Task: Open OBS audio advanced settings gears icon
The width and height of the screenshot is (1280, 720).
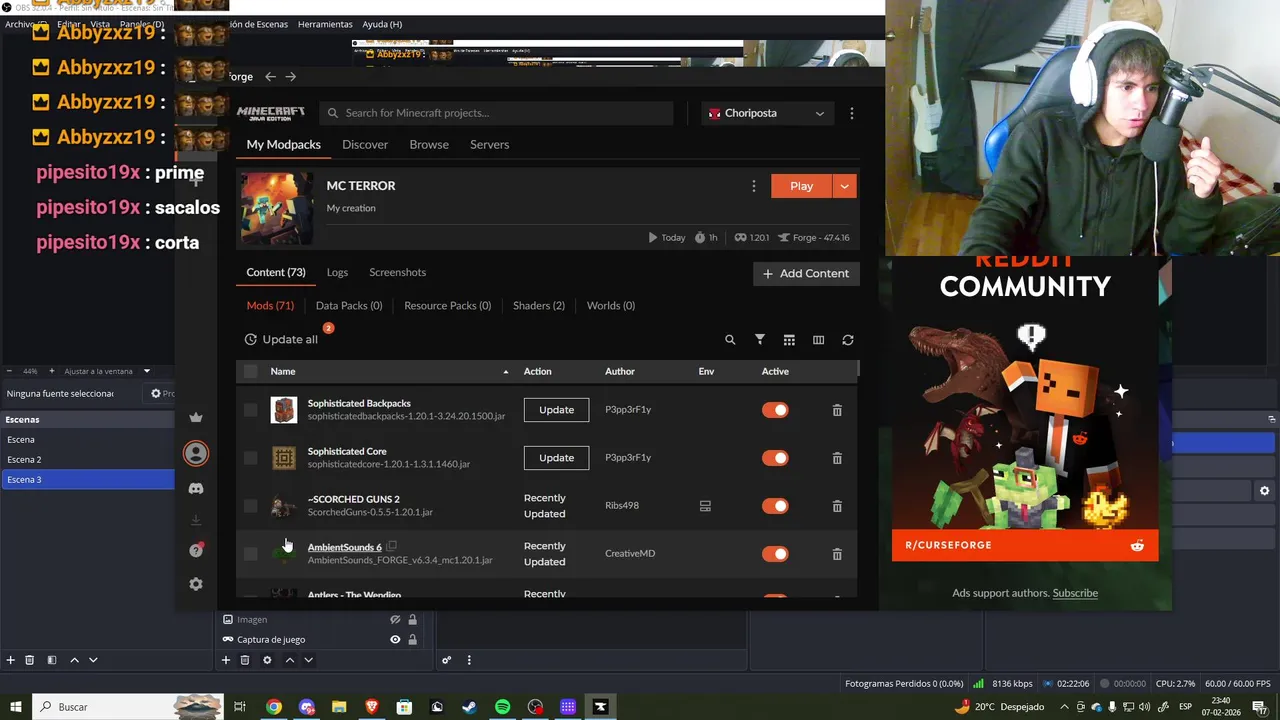Action: click(447, 660)
